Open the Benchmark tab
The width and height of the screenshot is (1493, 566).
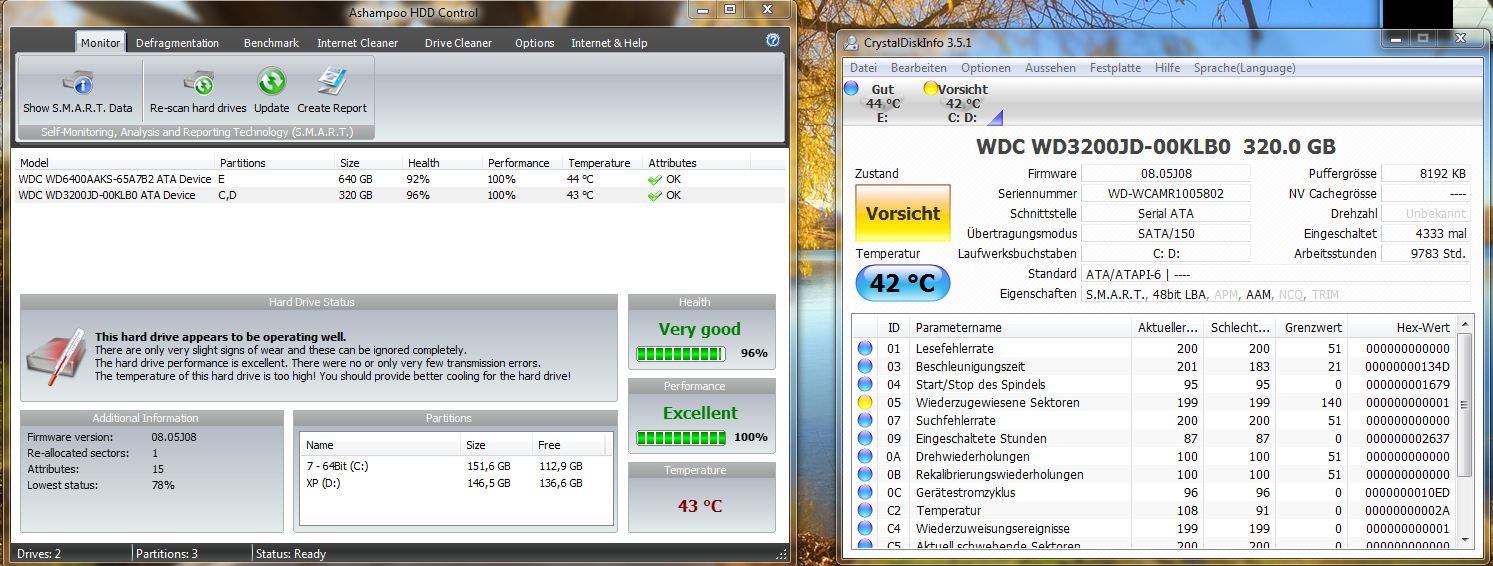(x=271, y=43)
